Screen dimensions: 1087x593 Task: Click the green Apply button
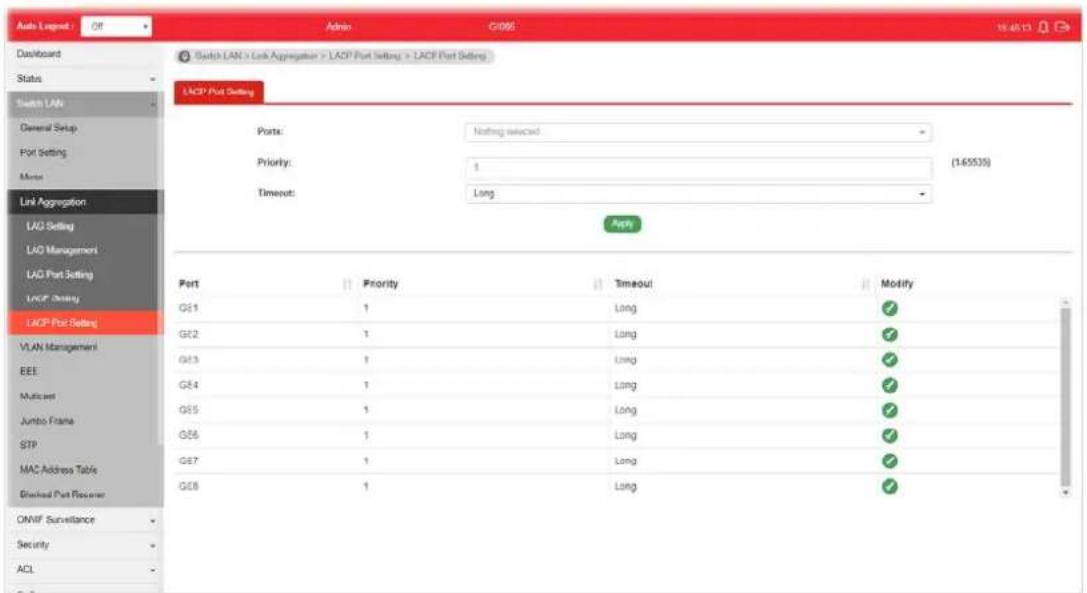pyautogui.click(x=623, y=223)
